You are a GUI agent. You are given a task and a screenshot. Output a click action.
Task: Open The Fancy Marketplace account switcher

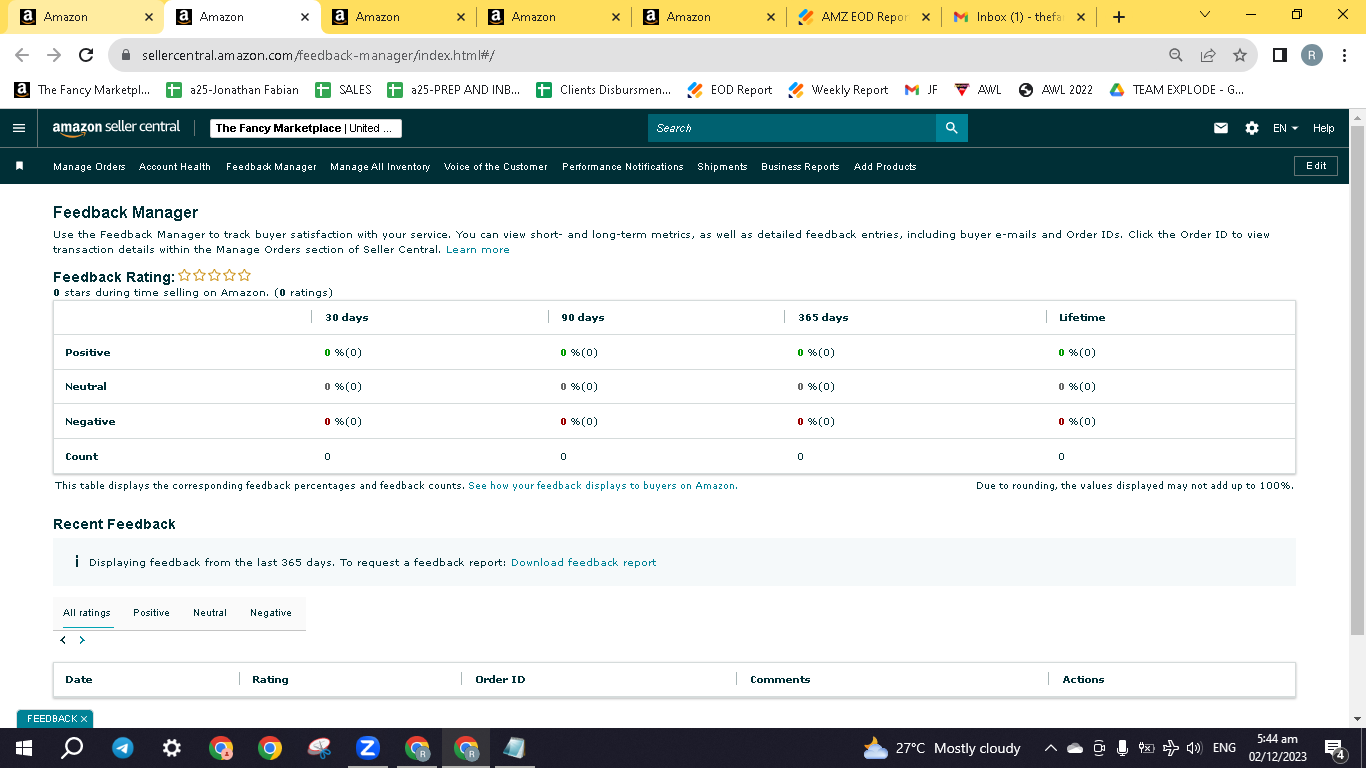(x=306, y=128)
